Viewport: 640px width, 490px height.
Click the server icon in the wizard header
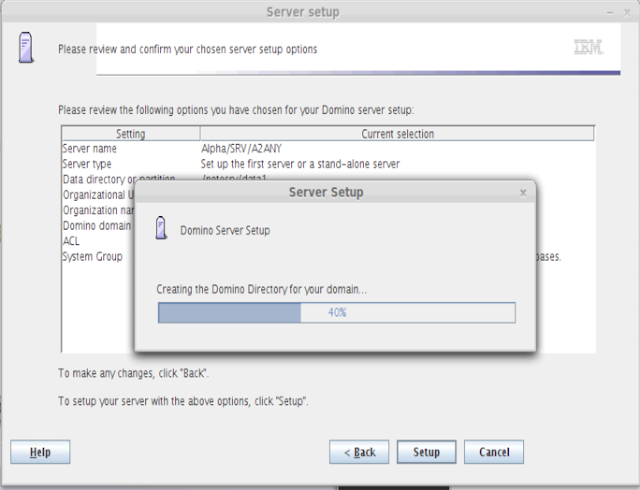[26, 47]
